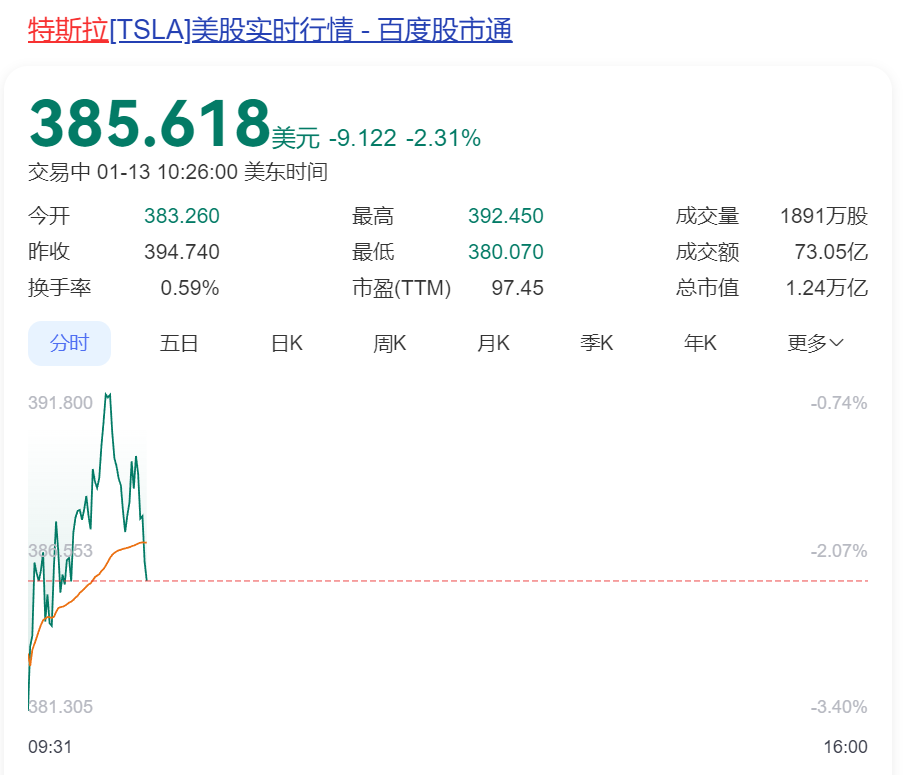Image resolution: width=915 pixels, height=775 pixels.
Task: Click the 09:31 start time label
Action: click(x=50, y=747)
